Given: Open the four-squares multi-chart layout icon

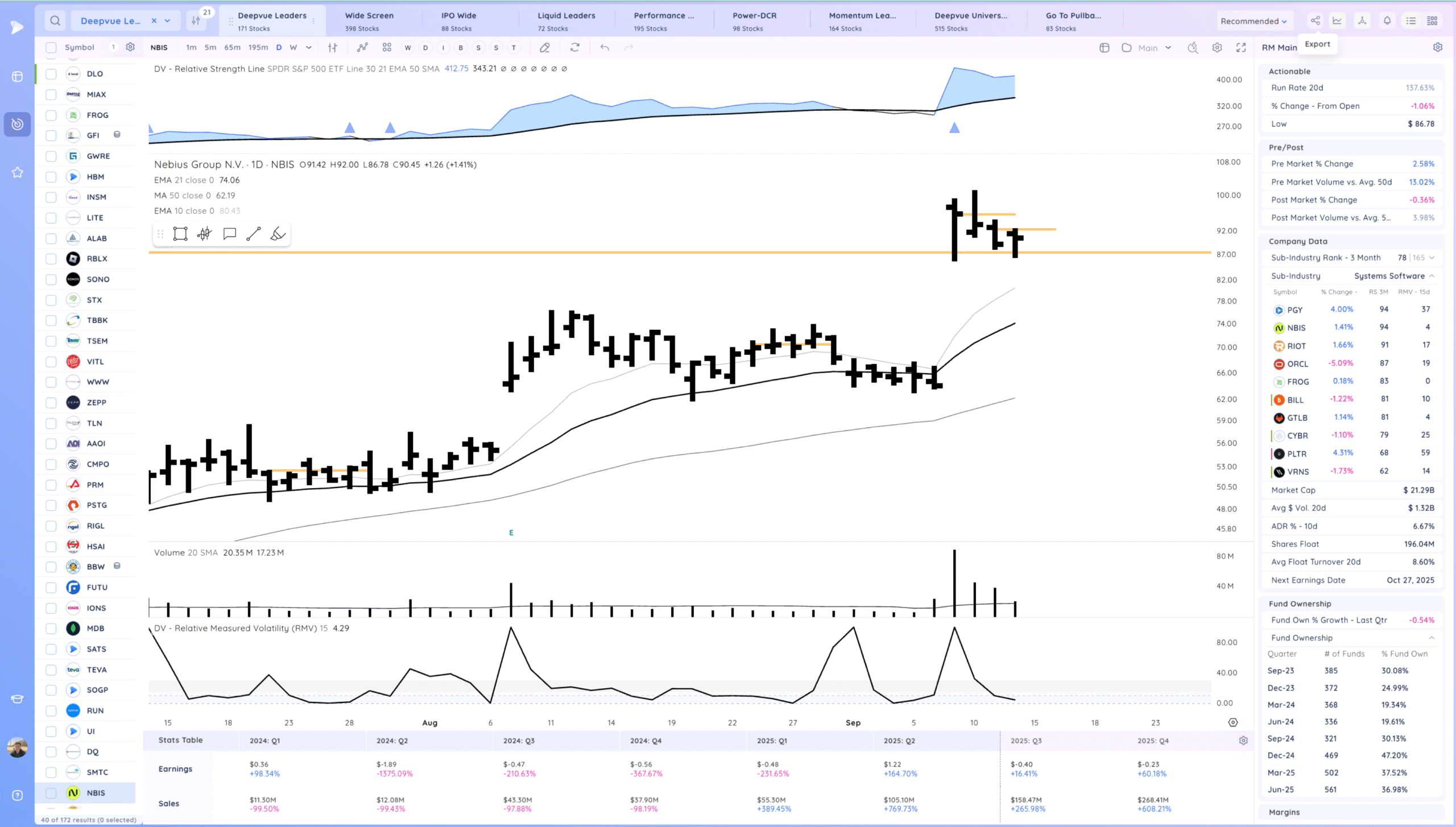Looking at the screenshot, I should pyautogui.click(x=387, y=48).
